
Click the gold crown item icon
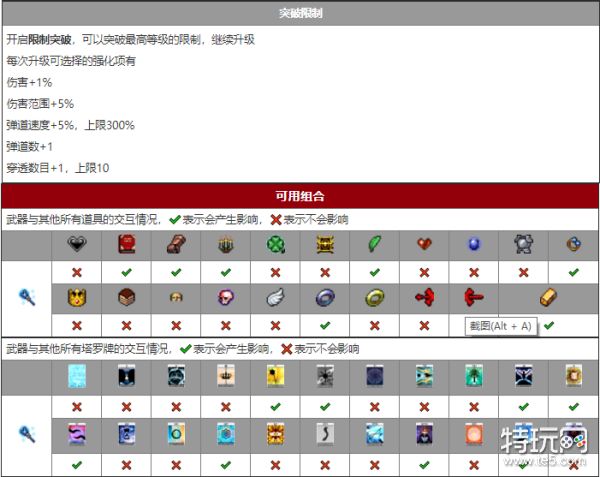pos(77,297)
